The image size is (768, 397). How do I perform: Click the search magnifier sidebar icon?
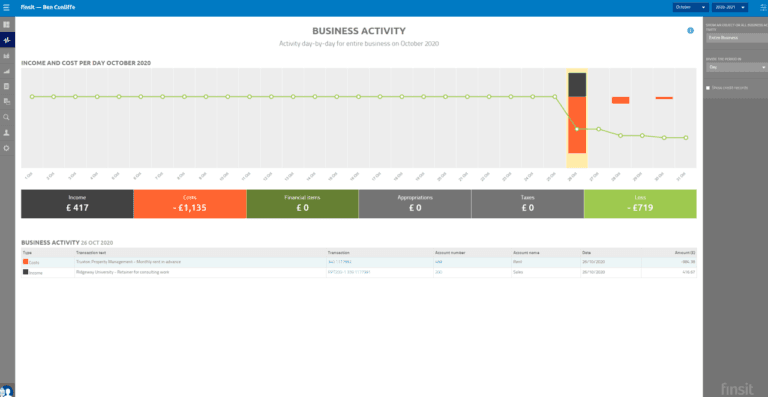coord(6,117)
